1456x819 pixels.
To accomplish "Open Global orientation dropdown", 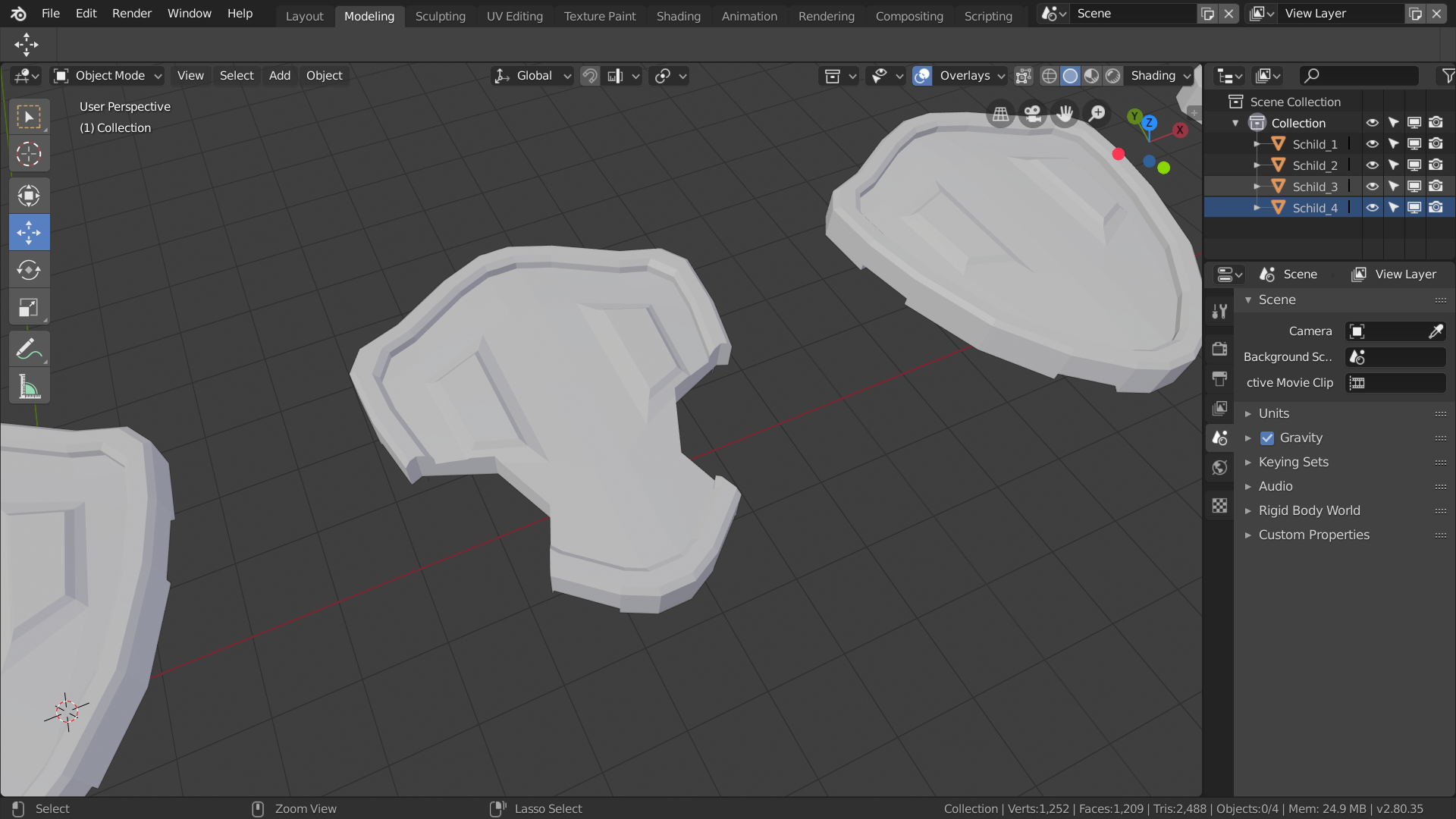I will (533, 76).
